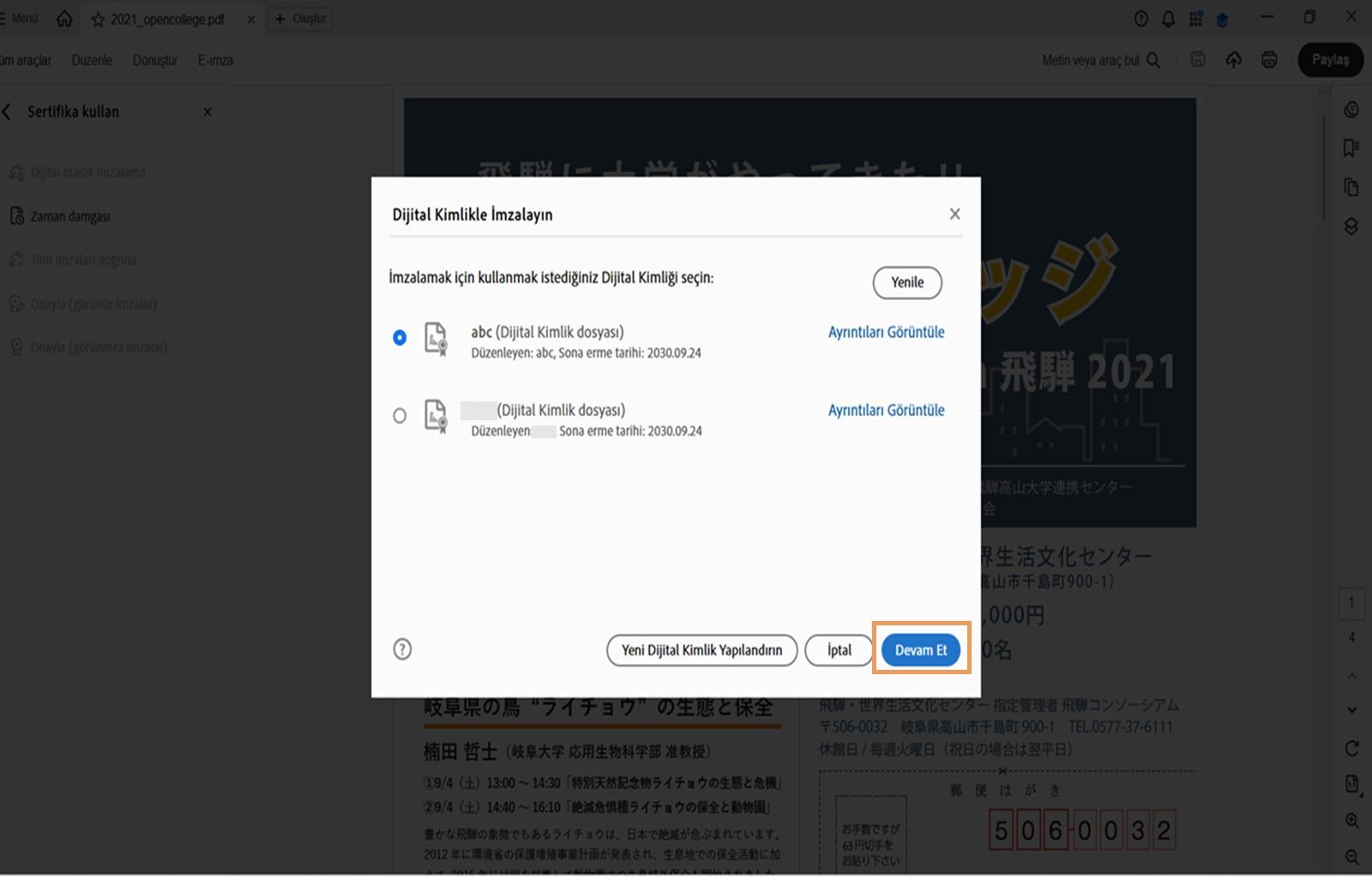The image size is (1372, 886).
Task: Click Yeni Dijital Kimlik Yapılandırın
Action: point(701,650)
